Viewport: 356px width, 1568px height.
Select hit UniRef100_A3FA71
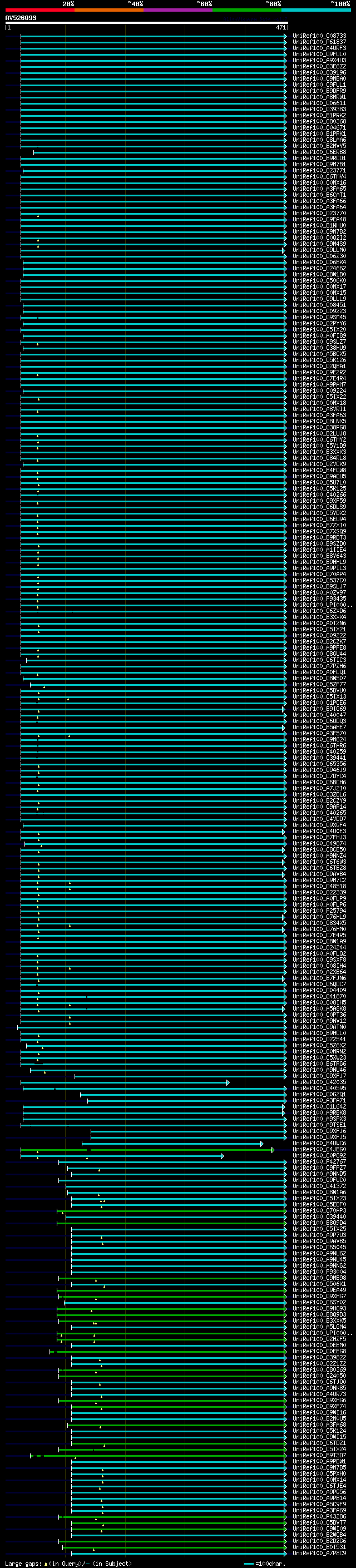click(319, 1101)
